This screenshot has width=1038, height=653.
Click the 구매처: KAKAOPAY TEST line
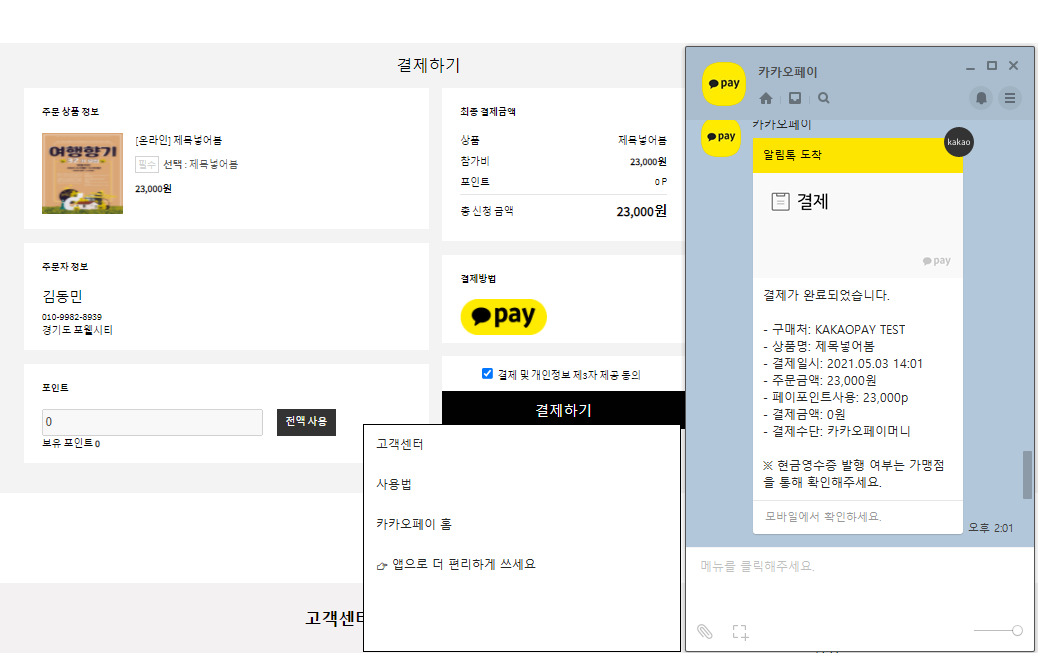click(x=834, y=330)
